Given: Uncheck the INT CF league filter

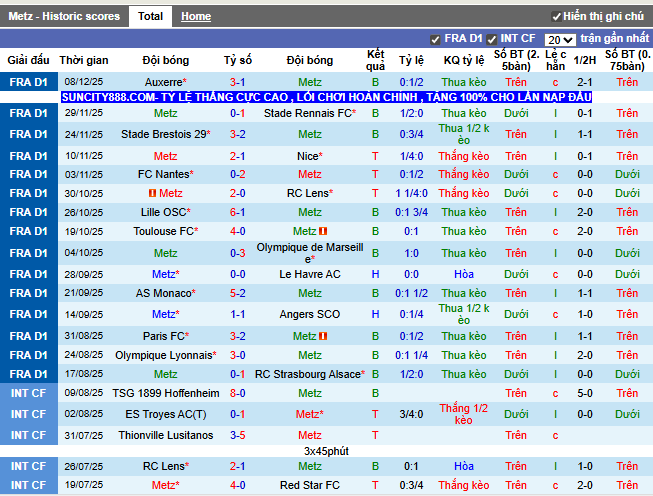Looking at the screenshot, I should coord(491,40).
